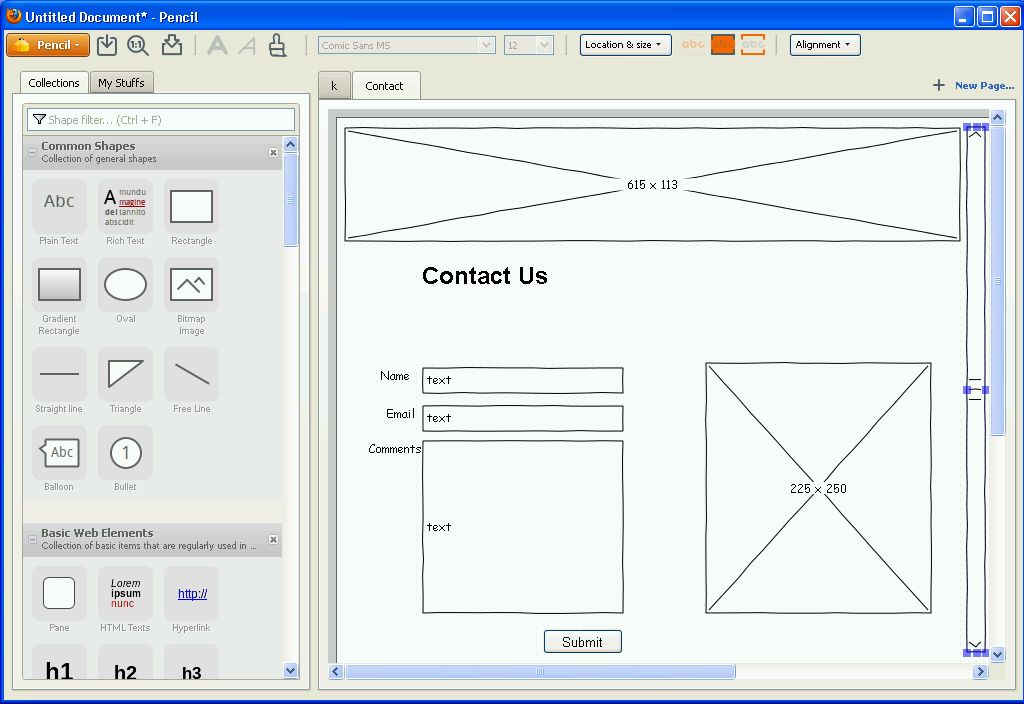
Task: Click the 1:1 actual size zoom icon
Action: [x=138, y=45]
